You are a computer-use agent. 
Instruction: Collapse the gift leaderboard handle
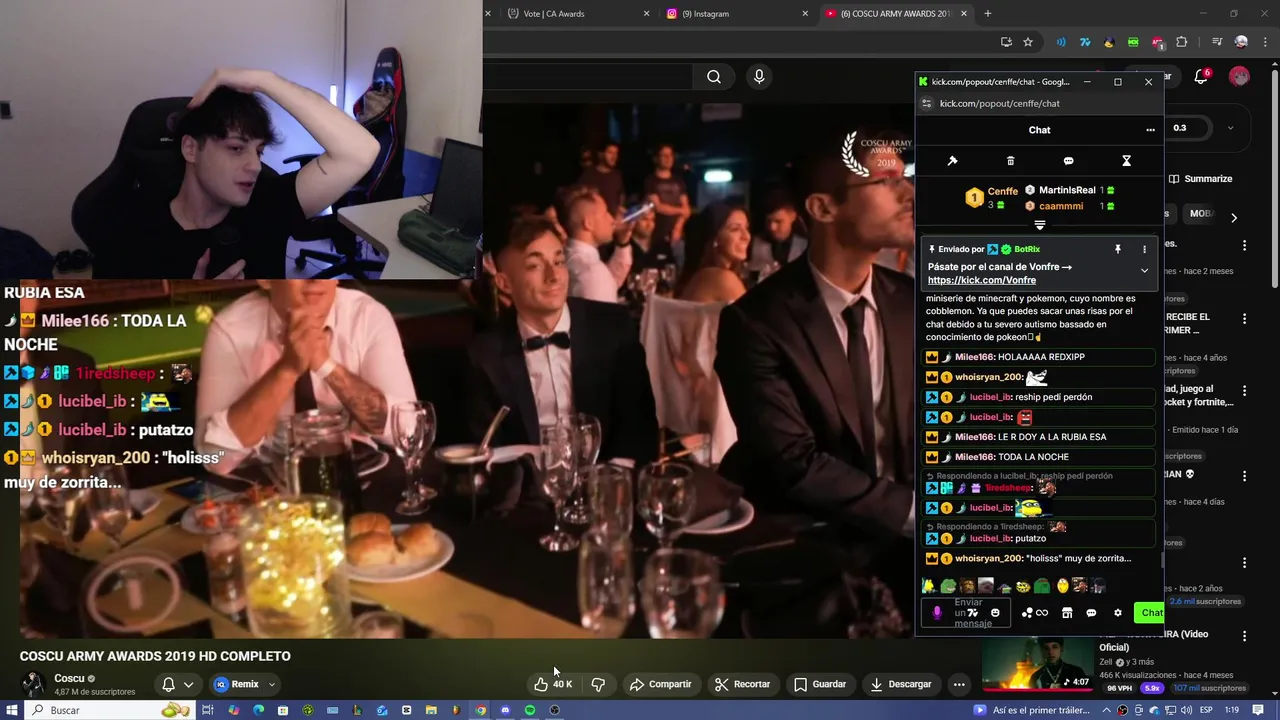[1039, 225]
